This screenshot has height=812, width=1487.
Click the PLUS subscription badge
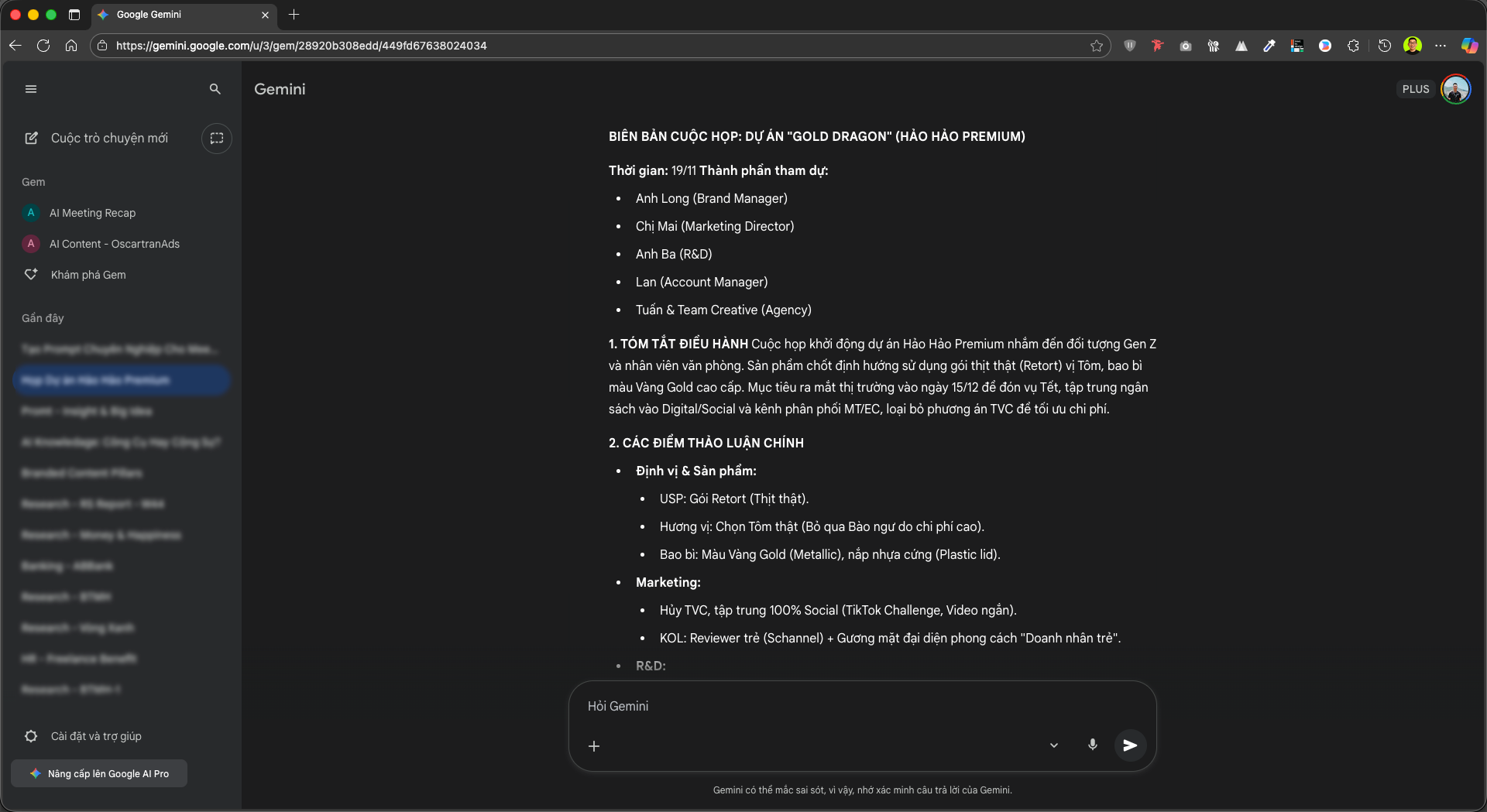pyautogui.click(x=1415, y=89)
